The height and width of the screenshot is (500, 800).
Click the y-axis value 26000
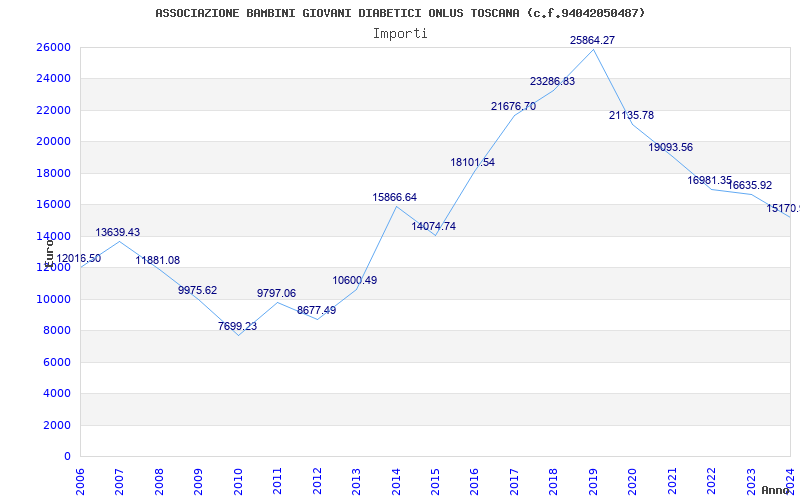point(53,47)
